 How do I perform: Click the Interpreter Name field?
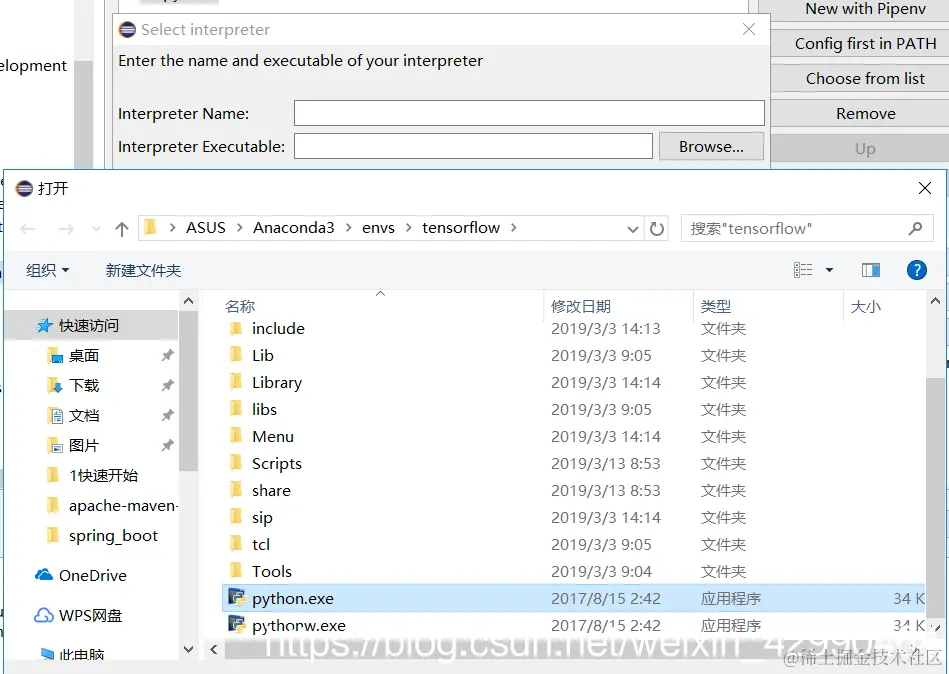[529, 113]
